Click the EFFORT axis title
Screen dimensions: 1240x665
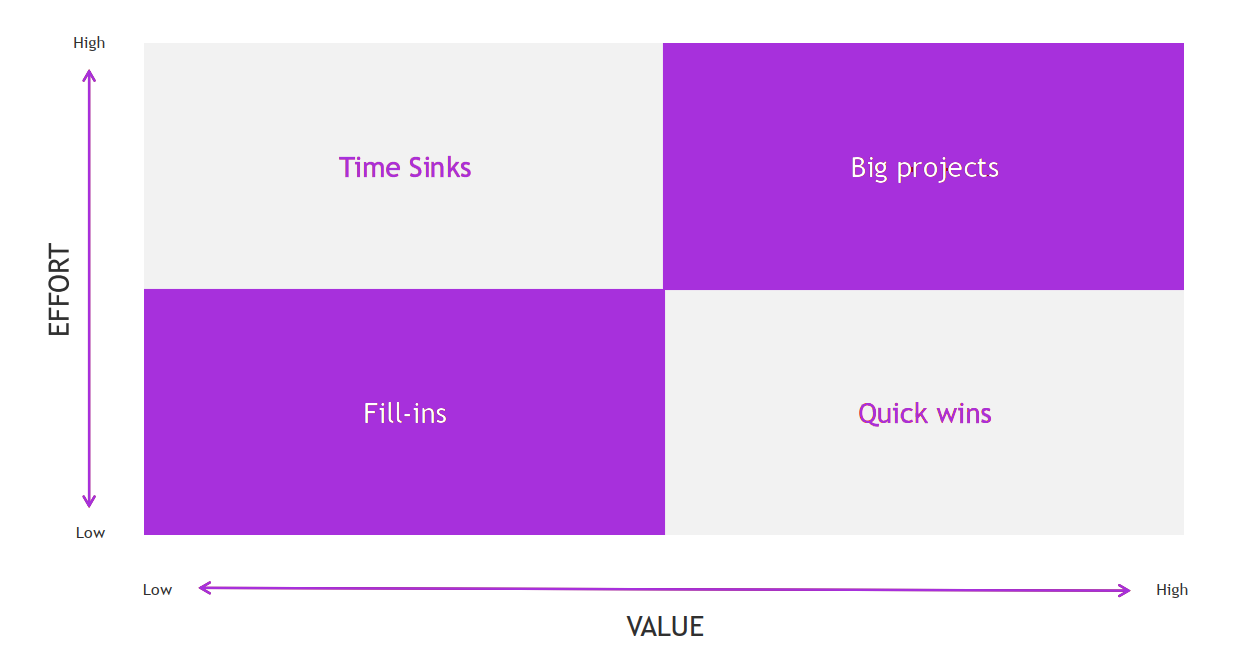(60, 290)
